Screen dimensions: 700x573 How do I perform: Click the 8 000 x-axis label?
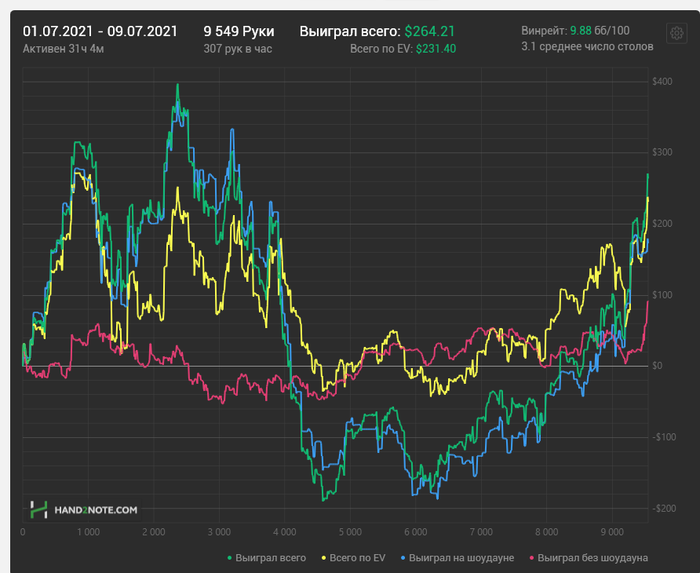547,532
